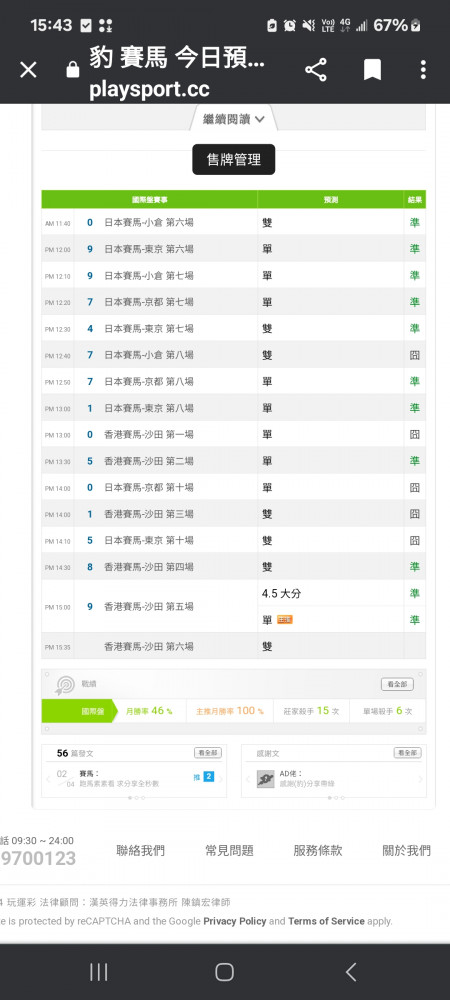
Task: Tap the 推 2 recommend badge
Action: 203,777
